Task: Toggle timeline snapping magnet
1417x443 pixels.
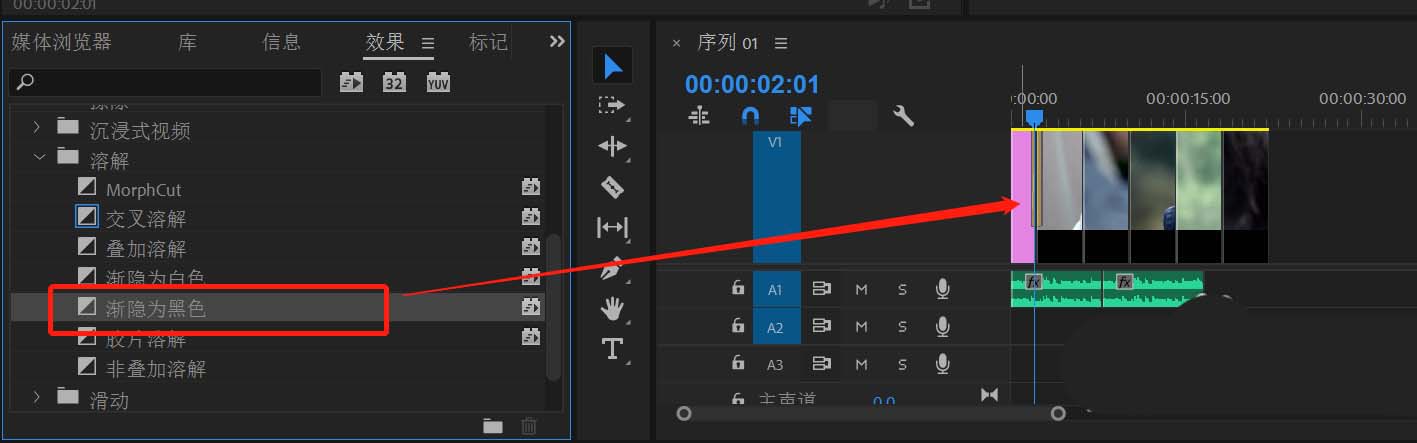Action: click(750, 116)
